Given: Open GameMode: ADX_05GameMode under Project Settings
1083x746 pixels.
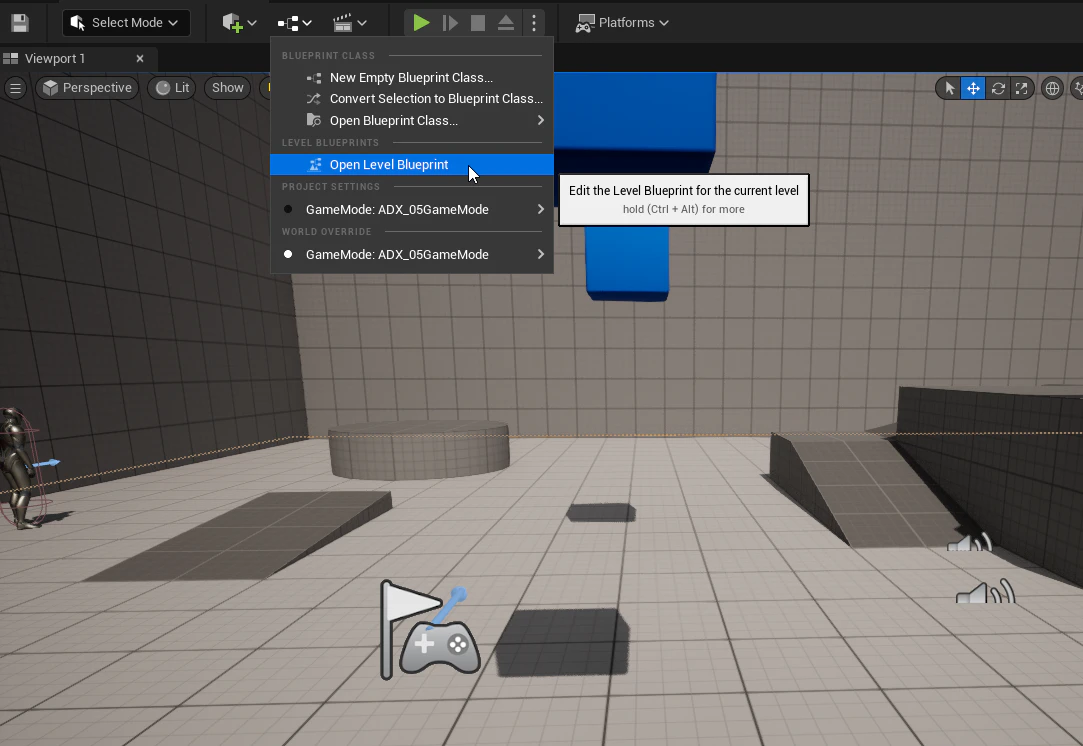Looking at the screenshot, I should click(x=412, y=209).
